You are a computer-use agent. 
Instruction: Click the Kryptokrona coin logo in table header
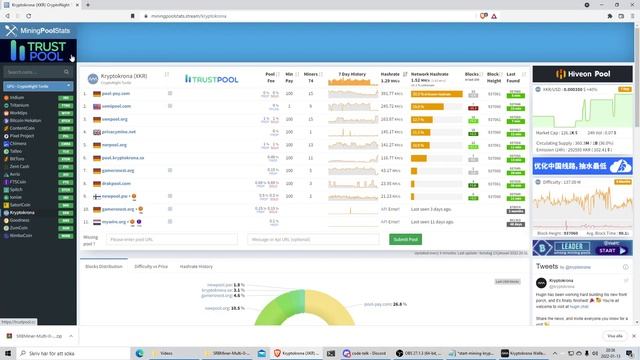click(93, 78)
